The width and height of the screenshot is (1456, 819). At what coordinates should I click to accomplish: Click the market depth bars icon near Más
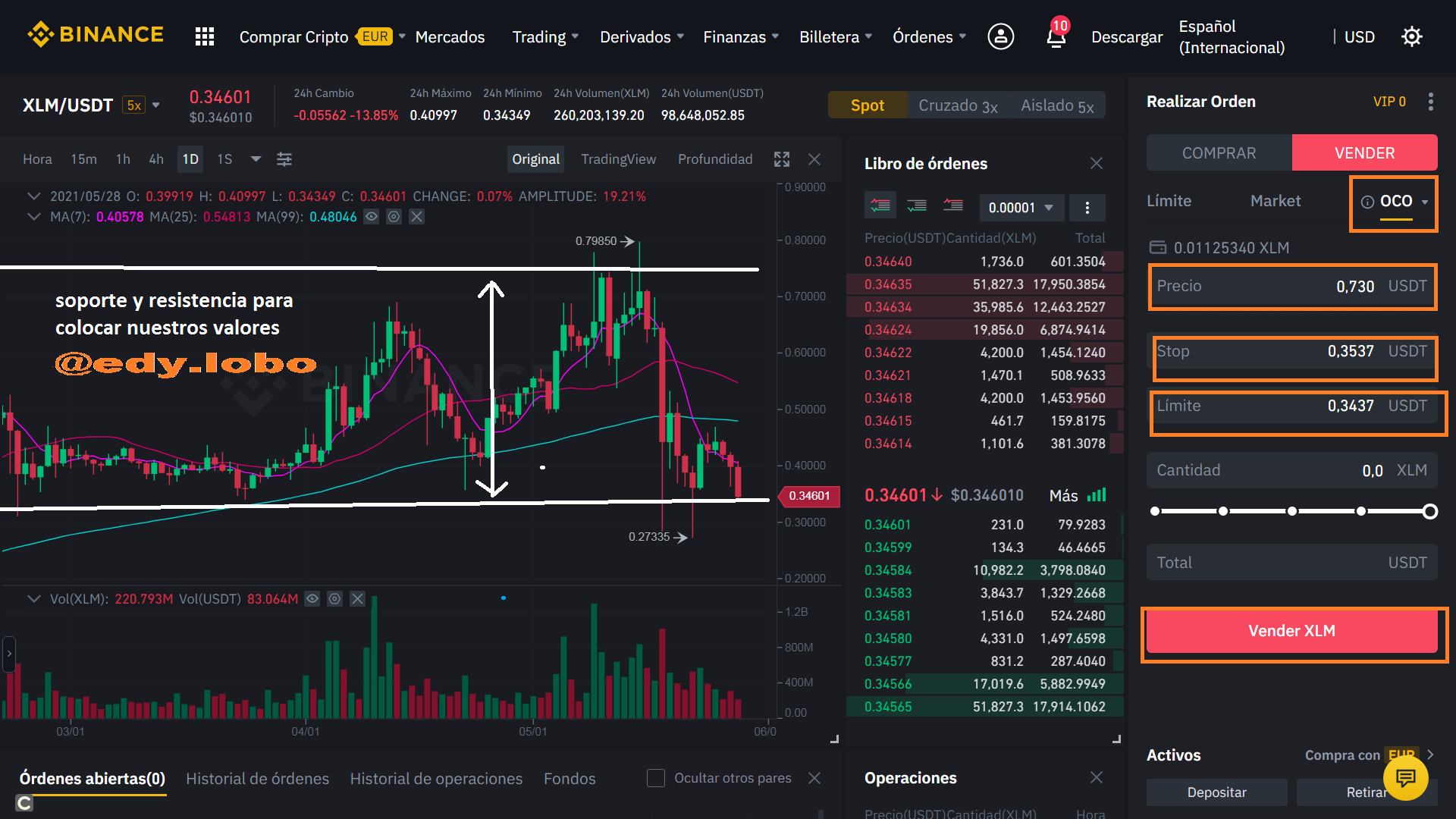1097,495
